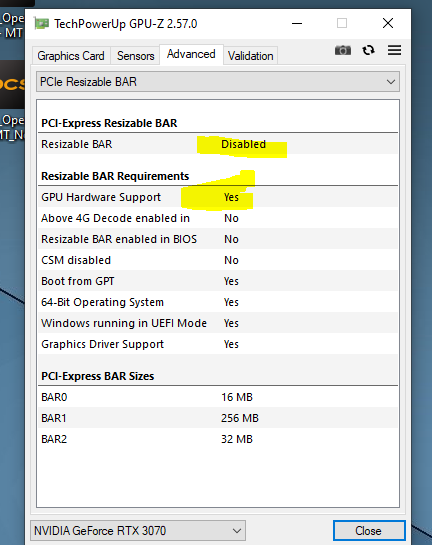Click the GPU Hardware Support row
The height and width of the screenshot is (545, 432).
218,197
